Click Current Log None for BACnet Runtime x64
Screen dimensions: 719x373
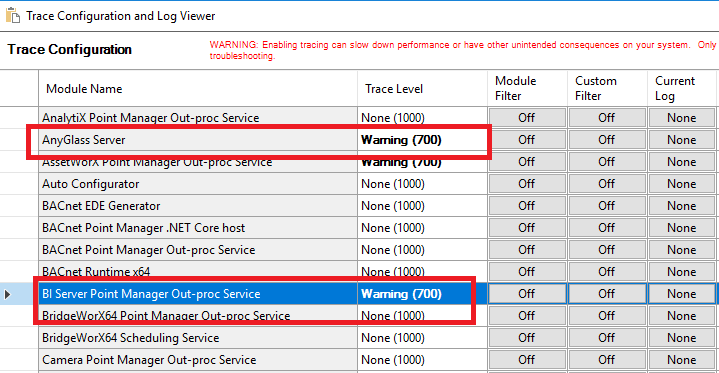(682, 272)
